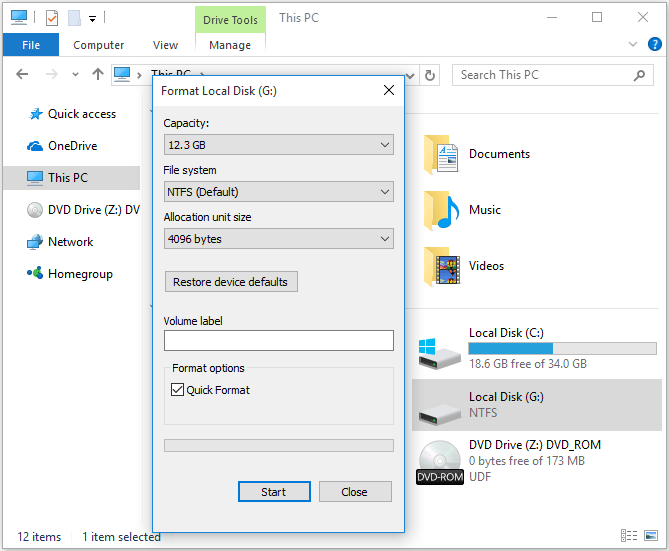Open the Recent locations dropdown arrow
669x551 pixels.
click(x=76, y=75)
